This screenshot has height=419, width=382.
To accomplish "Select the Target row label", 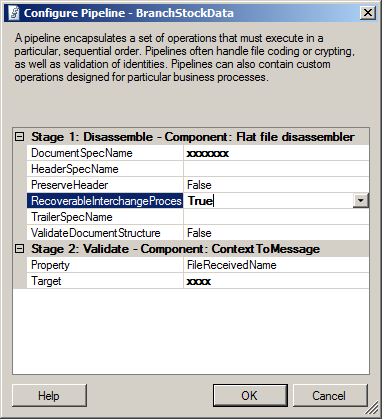I will pyautogui.click(x=105, y=281).
